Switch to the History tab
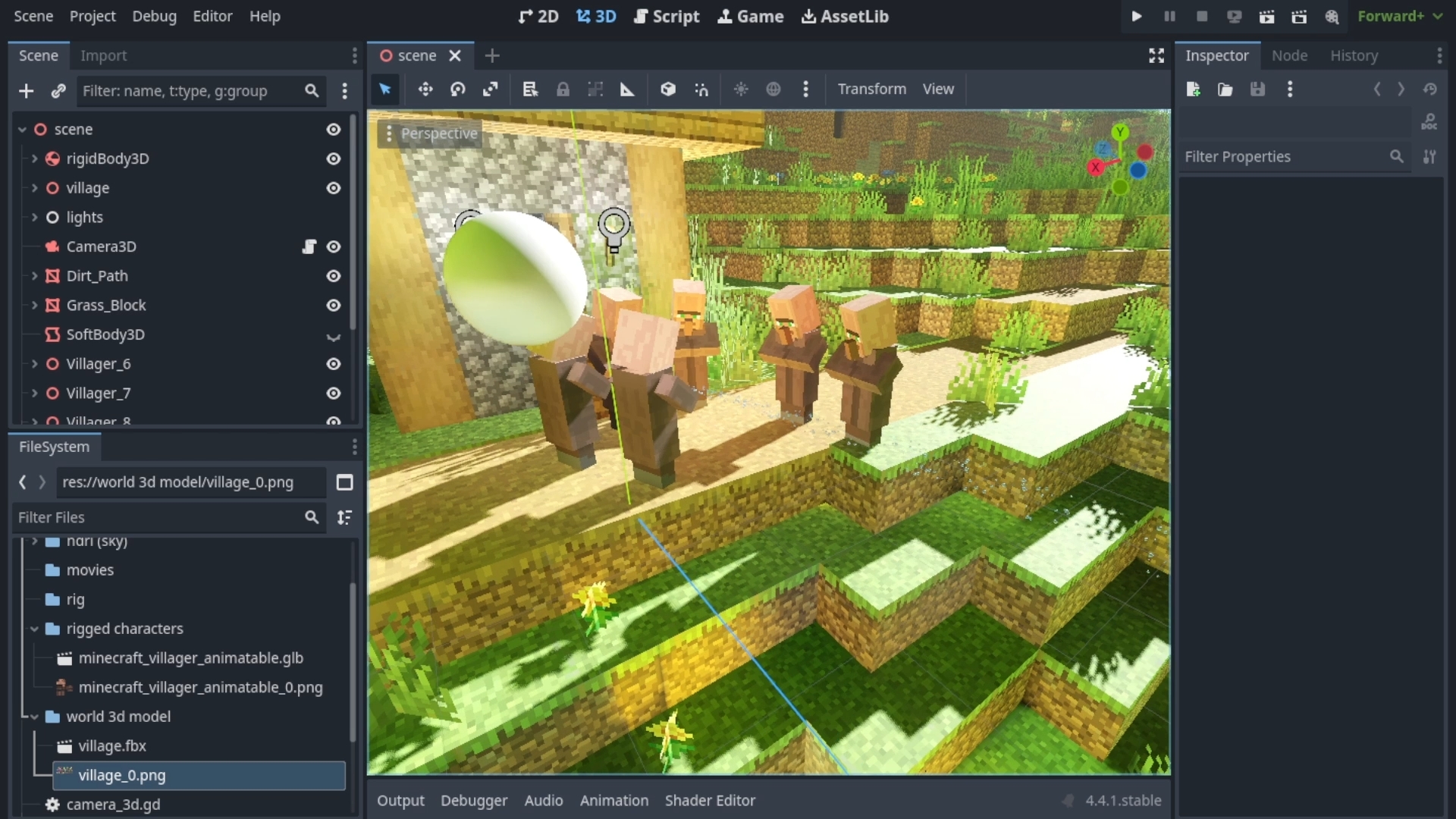 click(1354, 55)
